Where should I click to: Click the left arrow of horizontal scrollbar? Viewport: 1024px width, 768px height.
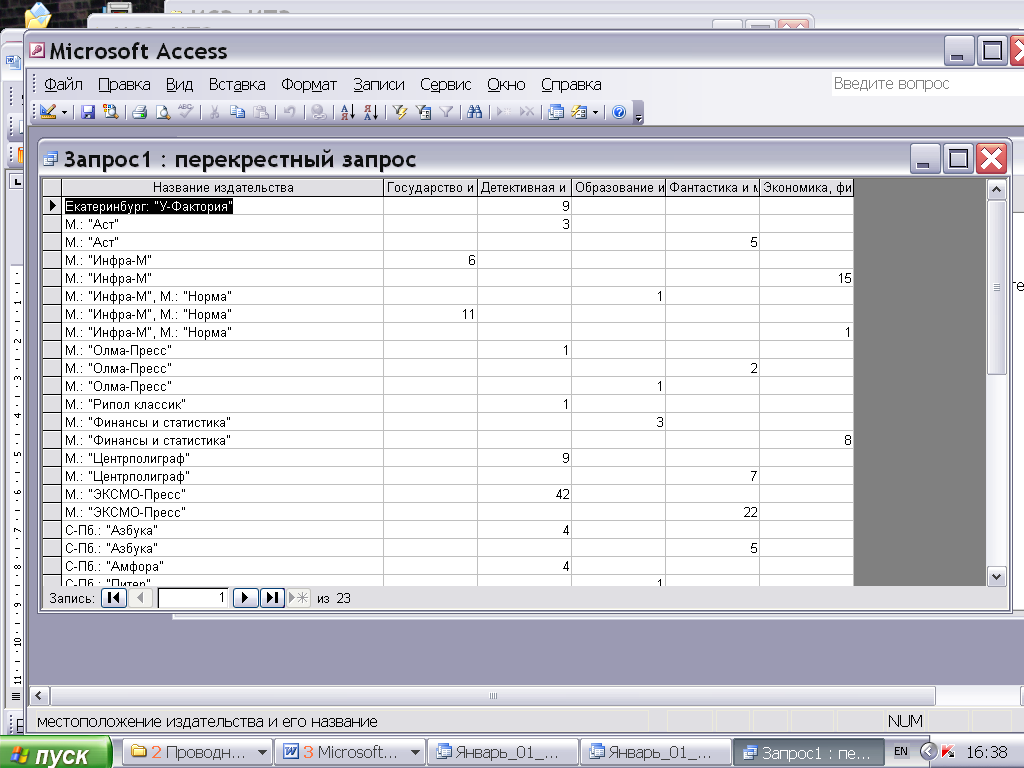coord(39,696)
